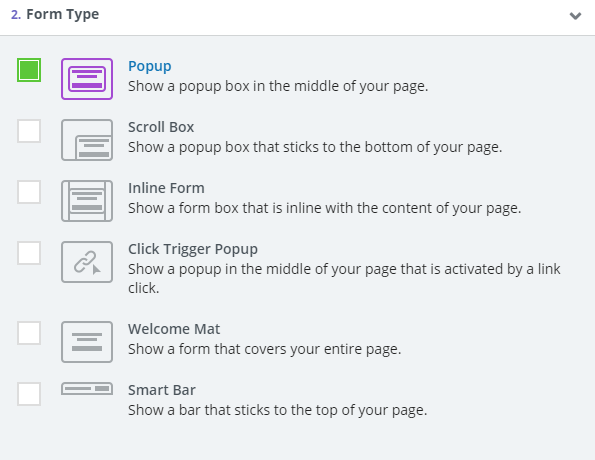Viewport: 595px width, 460px height.
Task: Click the 'Form Type' section heading
Action: [x=63, y=14]
